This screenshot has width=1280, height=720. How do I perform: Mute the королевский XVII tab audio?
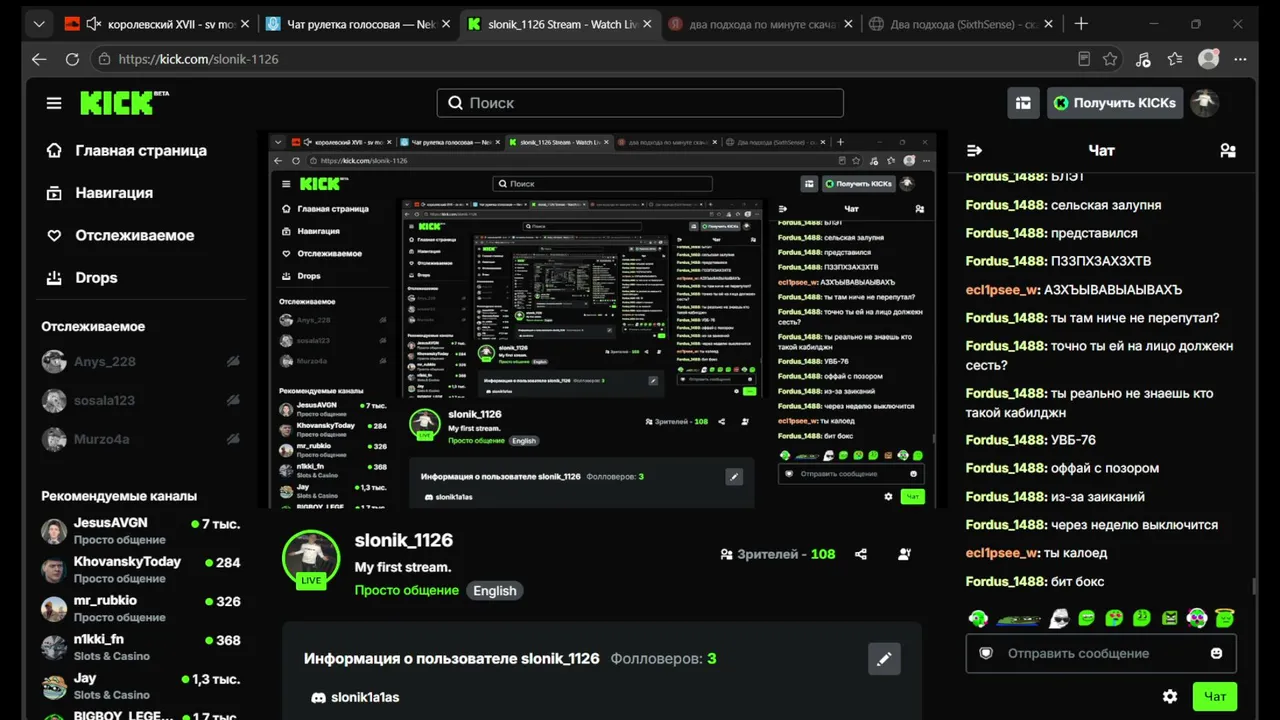[x=95, y=24]
